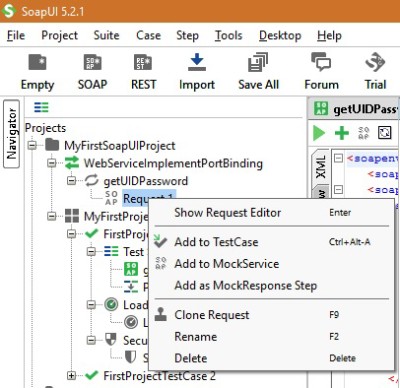This screenshot has height=388, width=400.
Task: Open the Tools menu
Action: pyautogui.click(x=229, y=35)
